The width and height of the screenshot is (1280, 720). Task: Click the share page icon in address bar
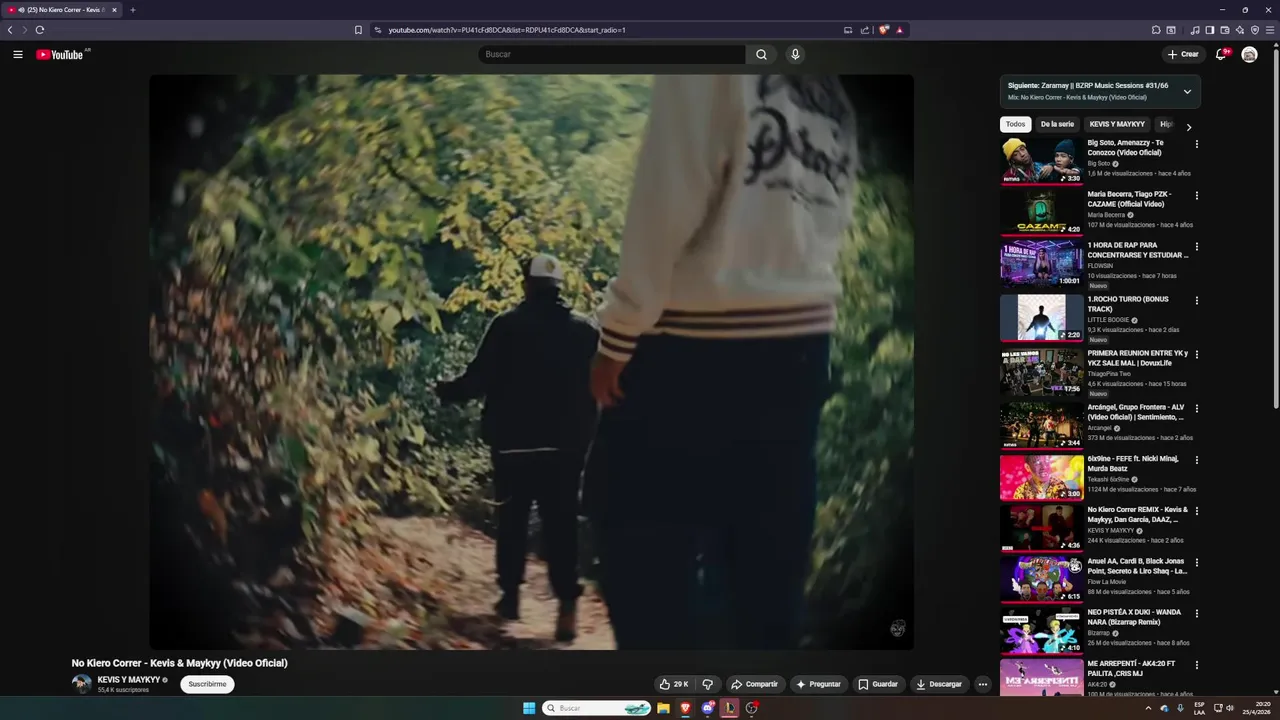click(x=865, y=30)
